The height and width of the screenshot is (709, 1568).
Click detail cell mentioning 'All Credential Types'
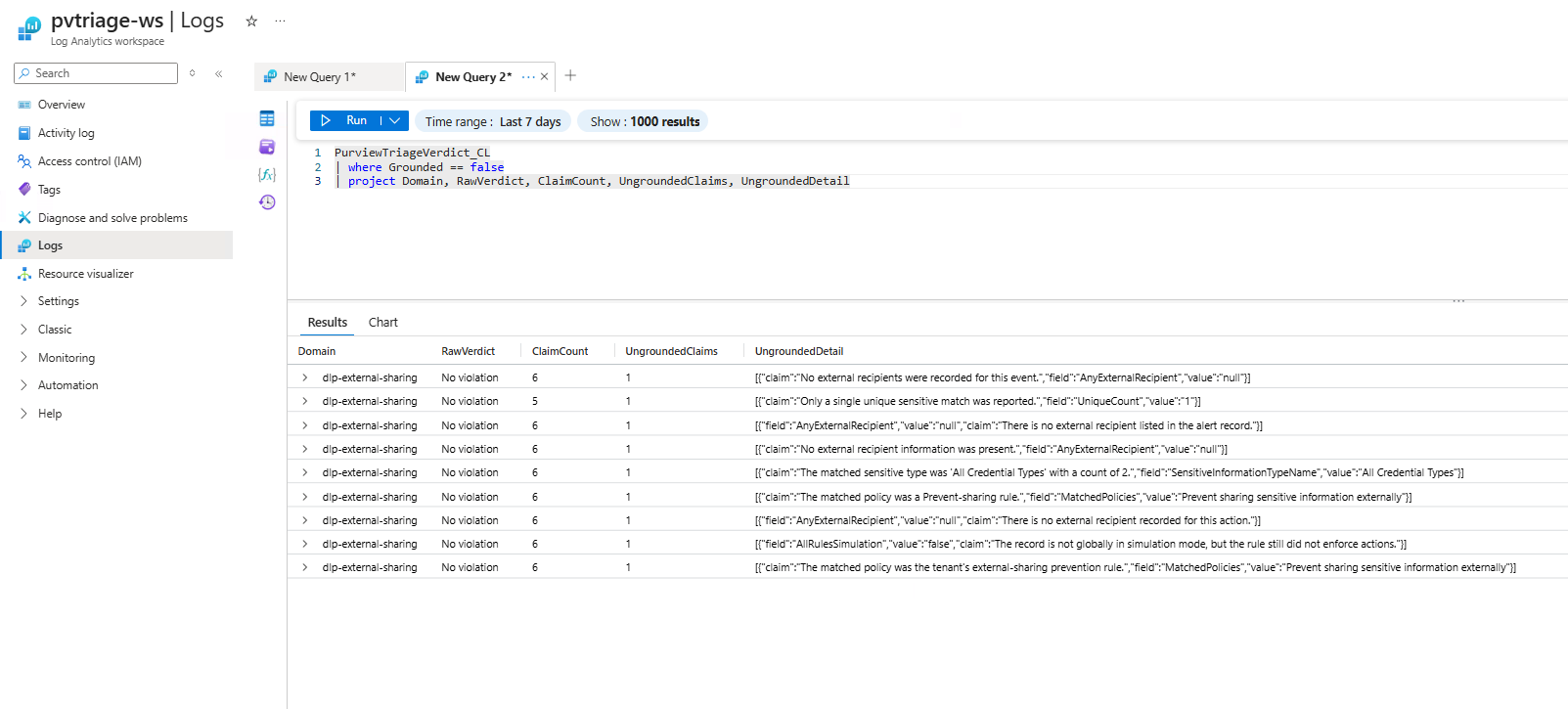click(1109, 472)
